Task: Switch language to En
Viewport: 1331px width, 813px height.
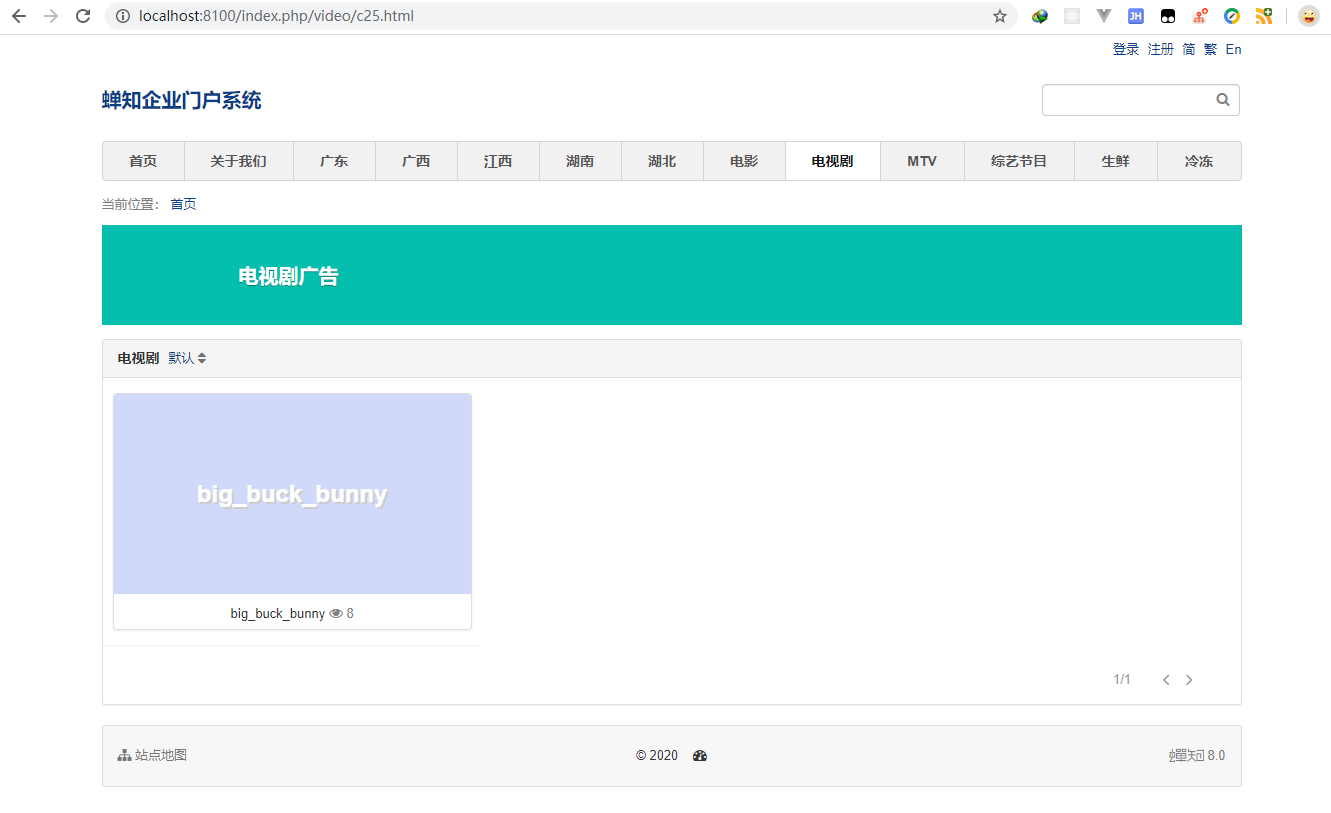Action: (x=1233, y=49)
